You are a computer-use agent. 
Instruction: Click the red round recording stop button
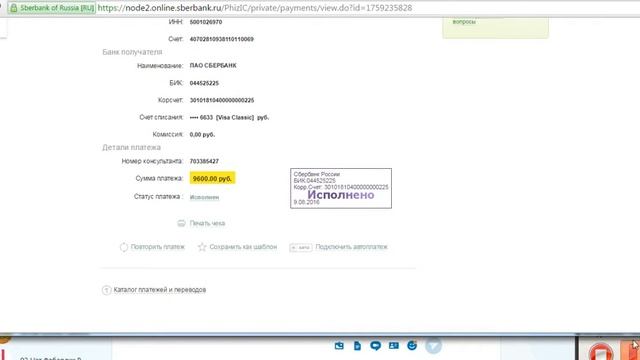(600, 352)
